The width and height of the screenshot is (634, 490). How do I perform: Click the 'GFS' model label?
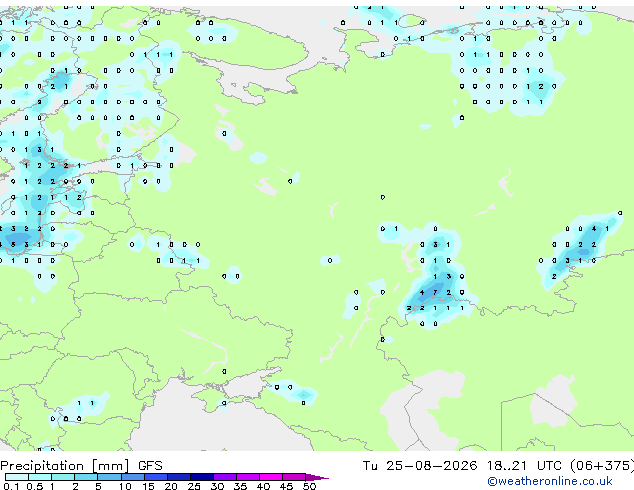150,466
